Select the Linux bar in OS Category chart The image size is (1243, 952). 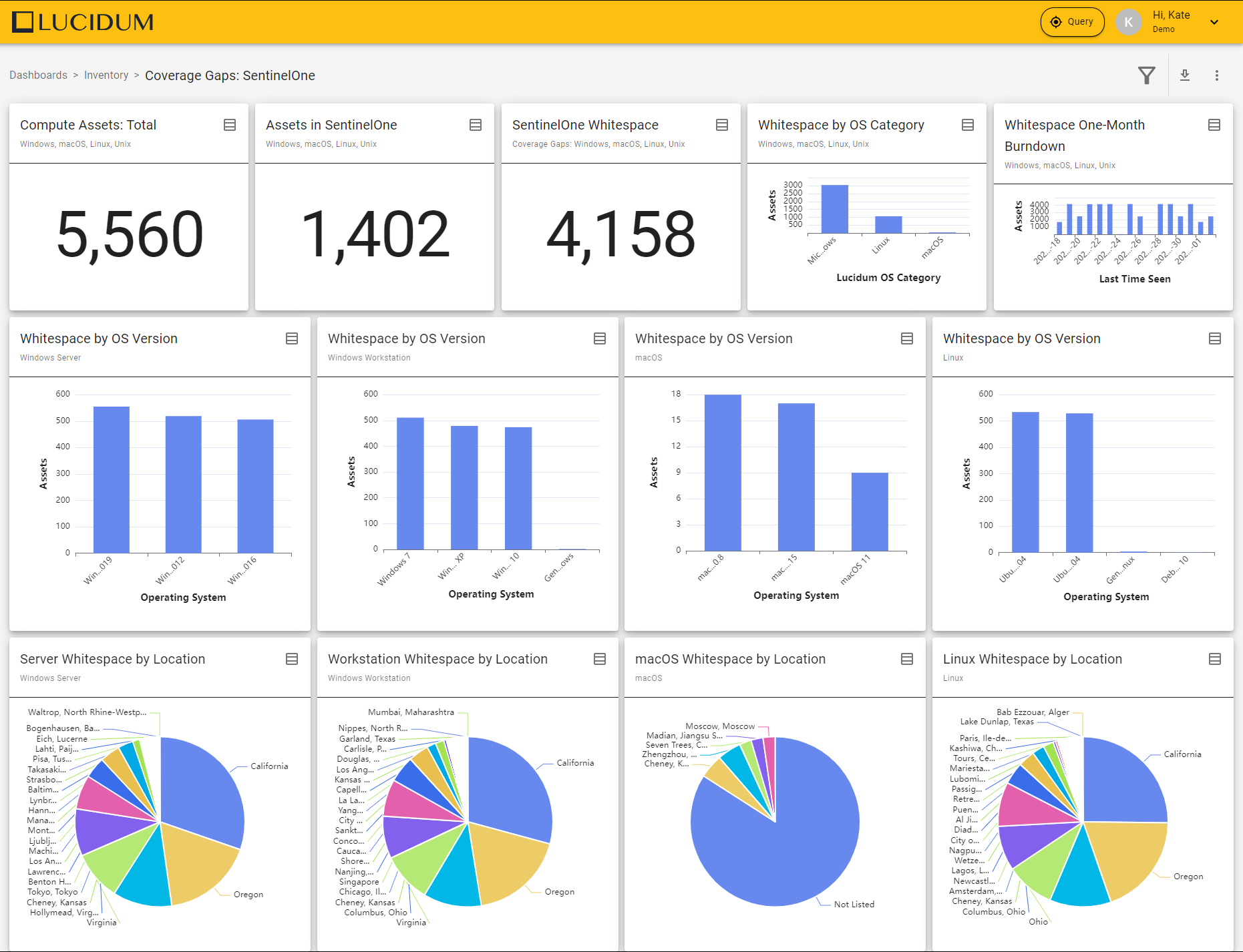coord(888,225)
